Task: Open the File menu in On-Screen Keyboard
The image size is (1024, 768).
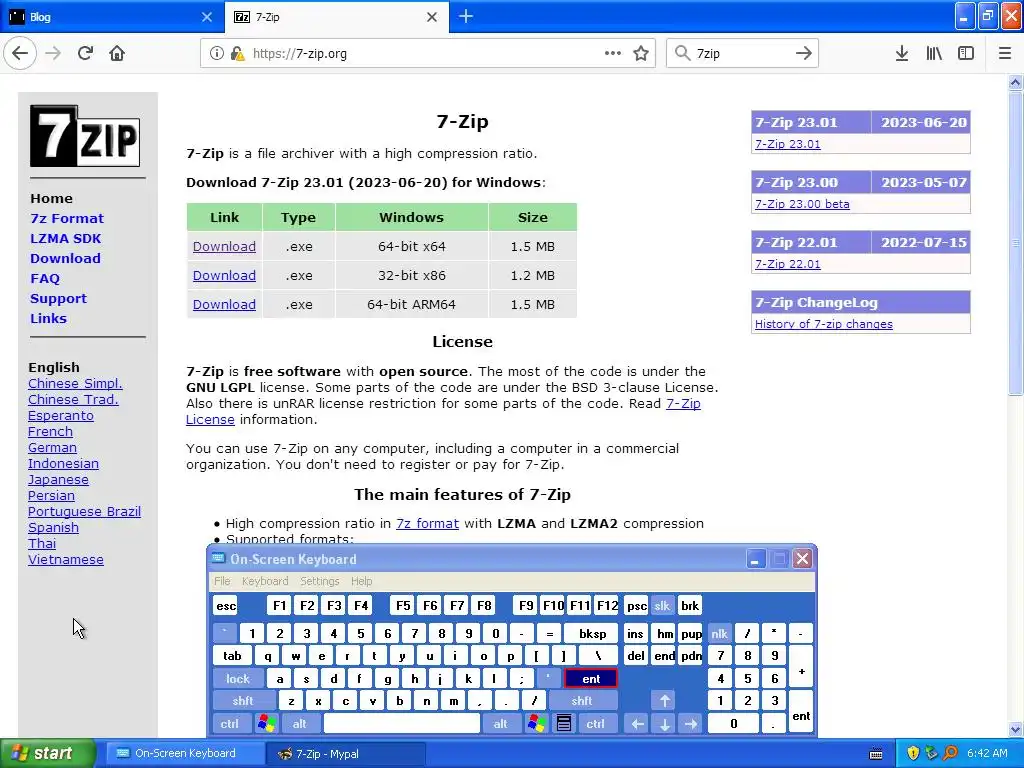Action: point(222,581)
